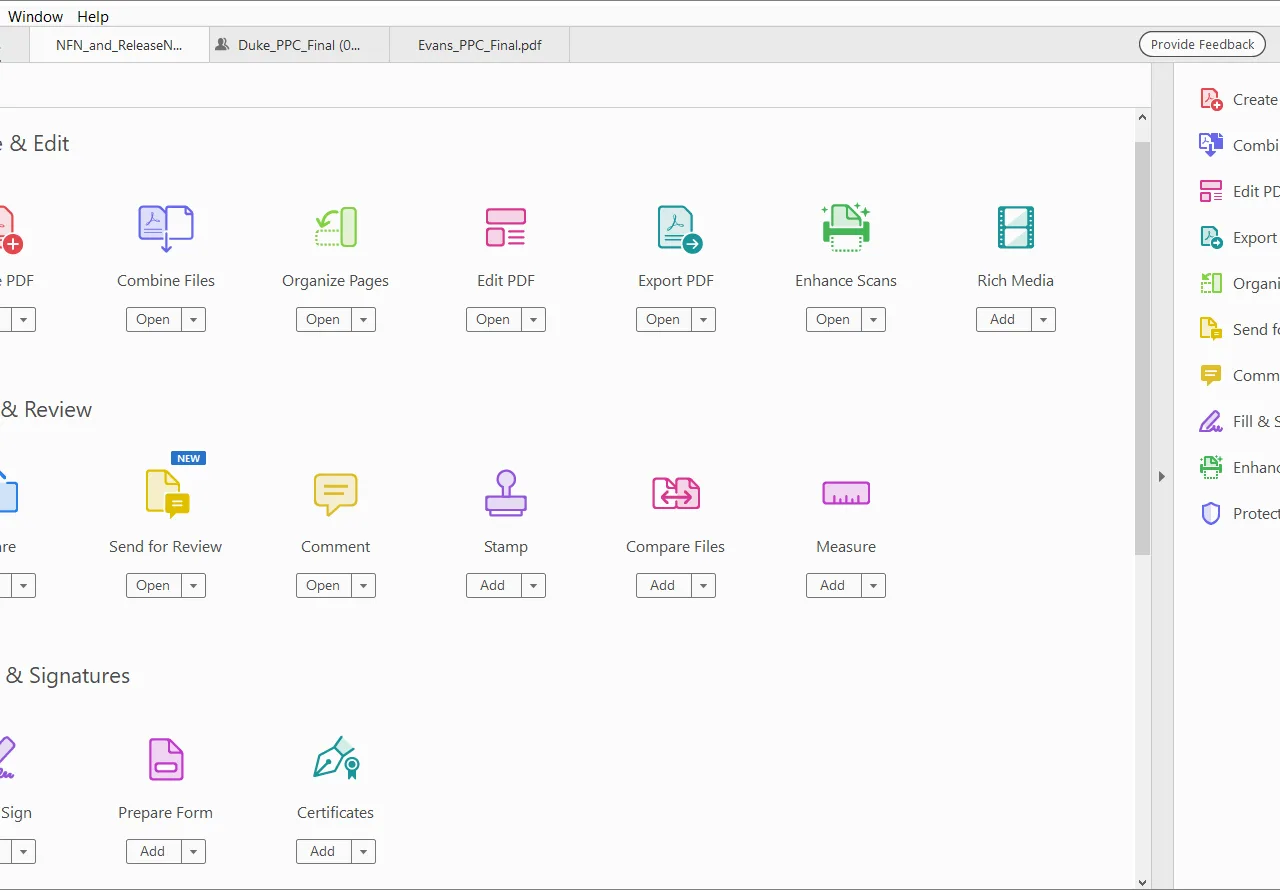This screenshot has height=890, width=1280.
Task: Select Enhance Scans icon in right pane
Action: 1211,467
